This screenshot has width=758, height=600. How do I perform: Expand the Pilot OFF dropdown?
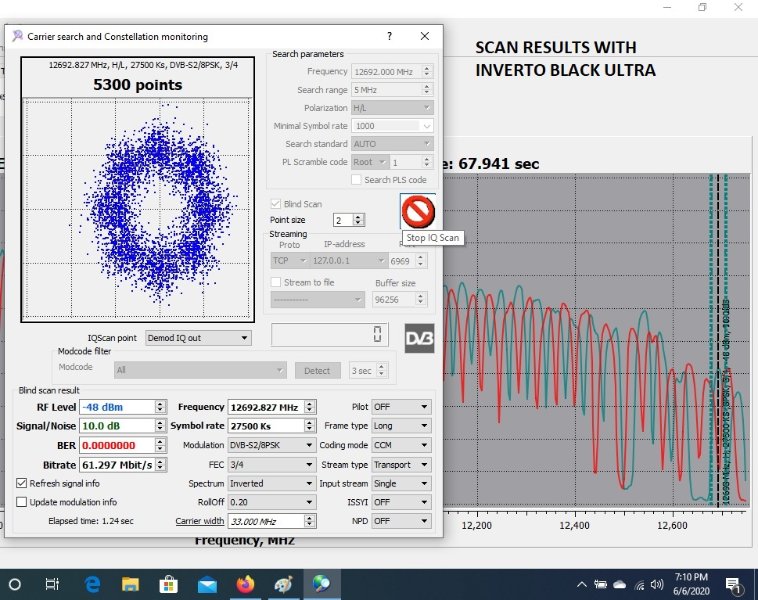coord(401,407)
